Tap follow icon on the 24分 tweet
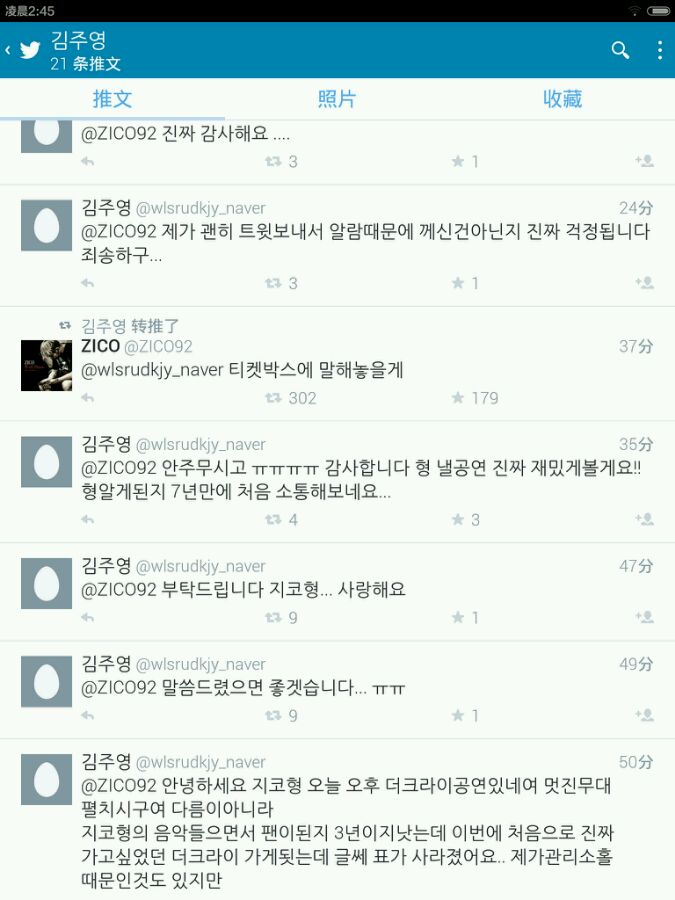675x900 pixels. click(645, 282)
